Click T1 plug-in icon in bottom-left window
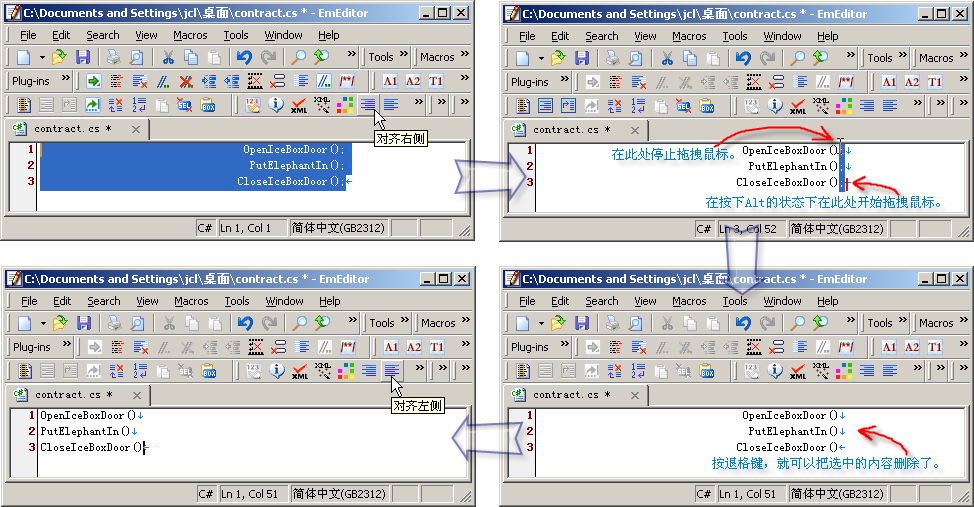This screenshot has height=507, width=974. point(437,347)
